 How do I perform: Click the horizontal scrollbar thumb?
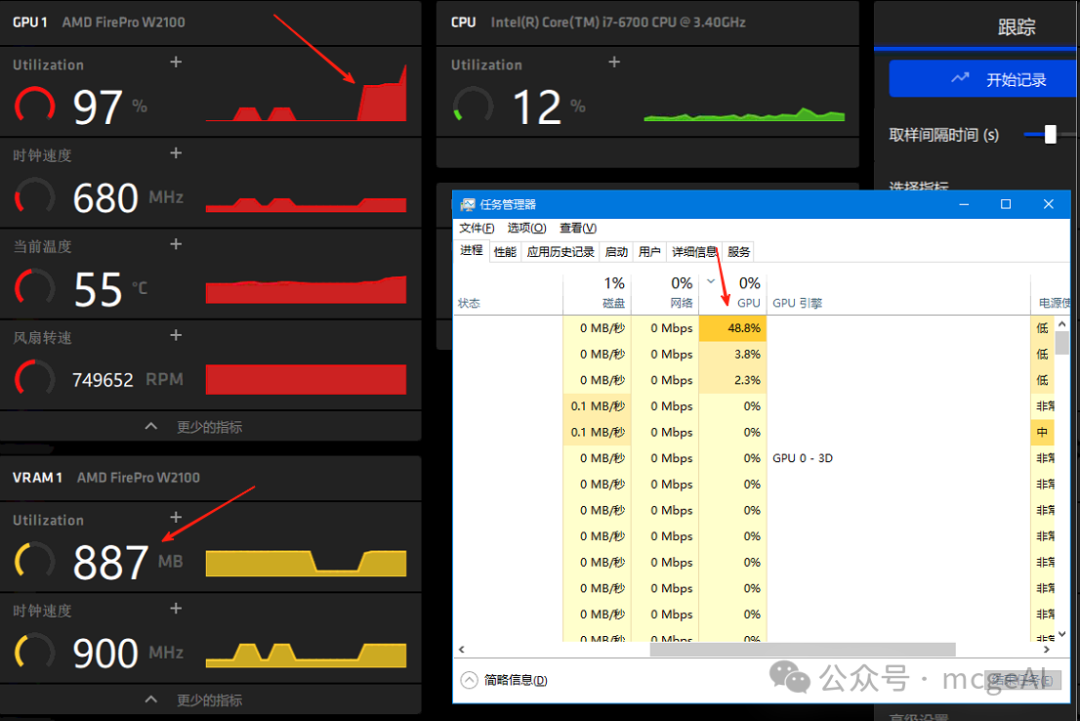(802, 649)
